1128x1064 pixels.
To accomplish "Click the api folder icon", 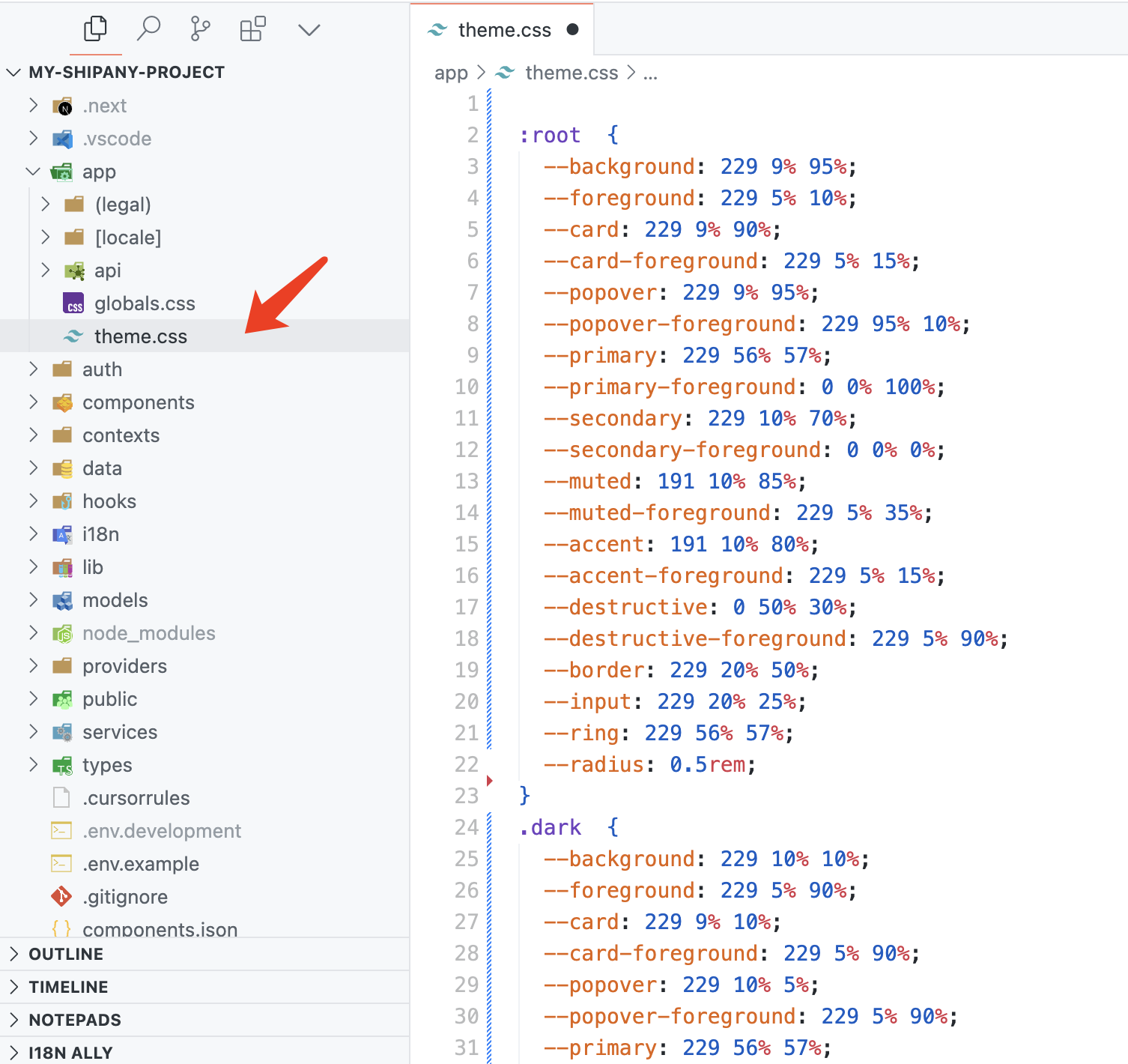I will pos(74,270).
